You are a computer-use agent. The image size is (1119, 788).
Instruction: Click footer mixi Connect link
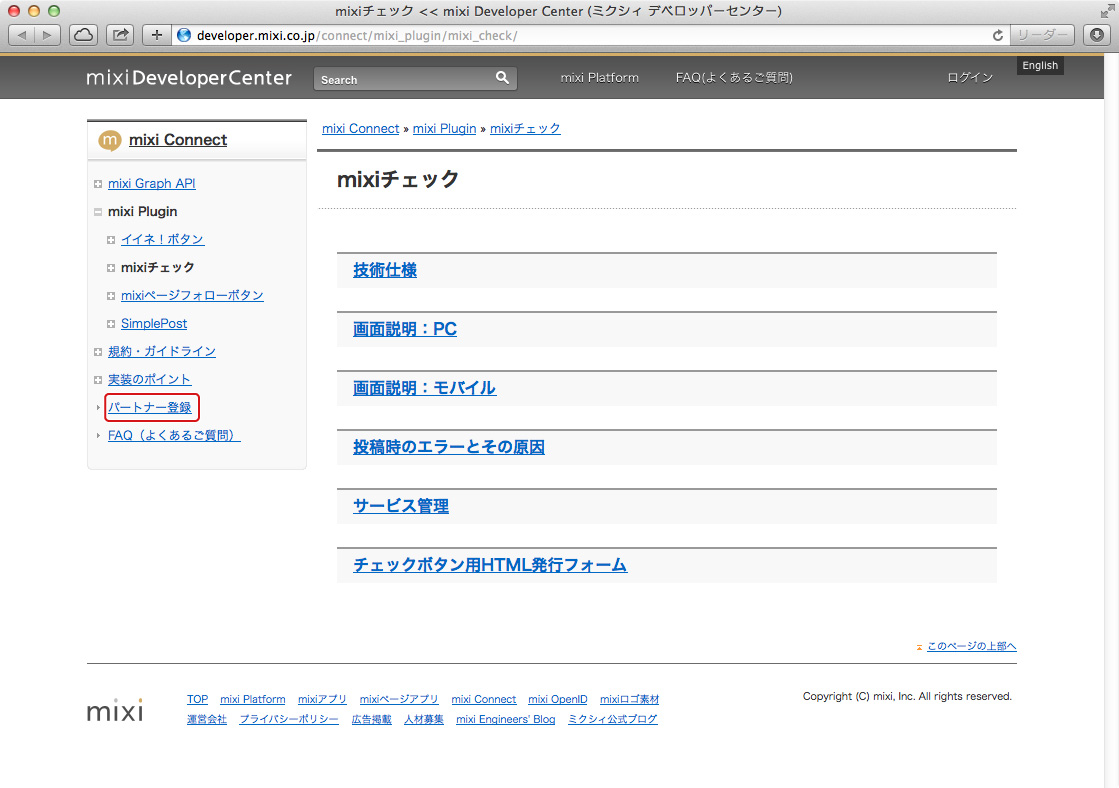click(x=484, y=699)
